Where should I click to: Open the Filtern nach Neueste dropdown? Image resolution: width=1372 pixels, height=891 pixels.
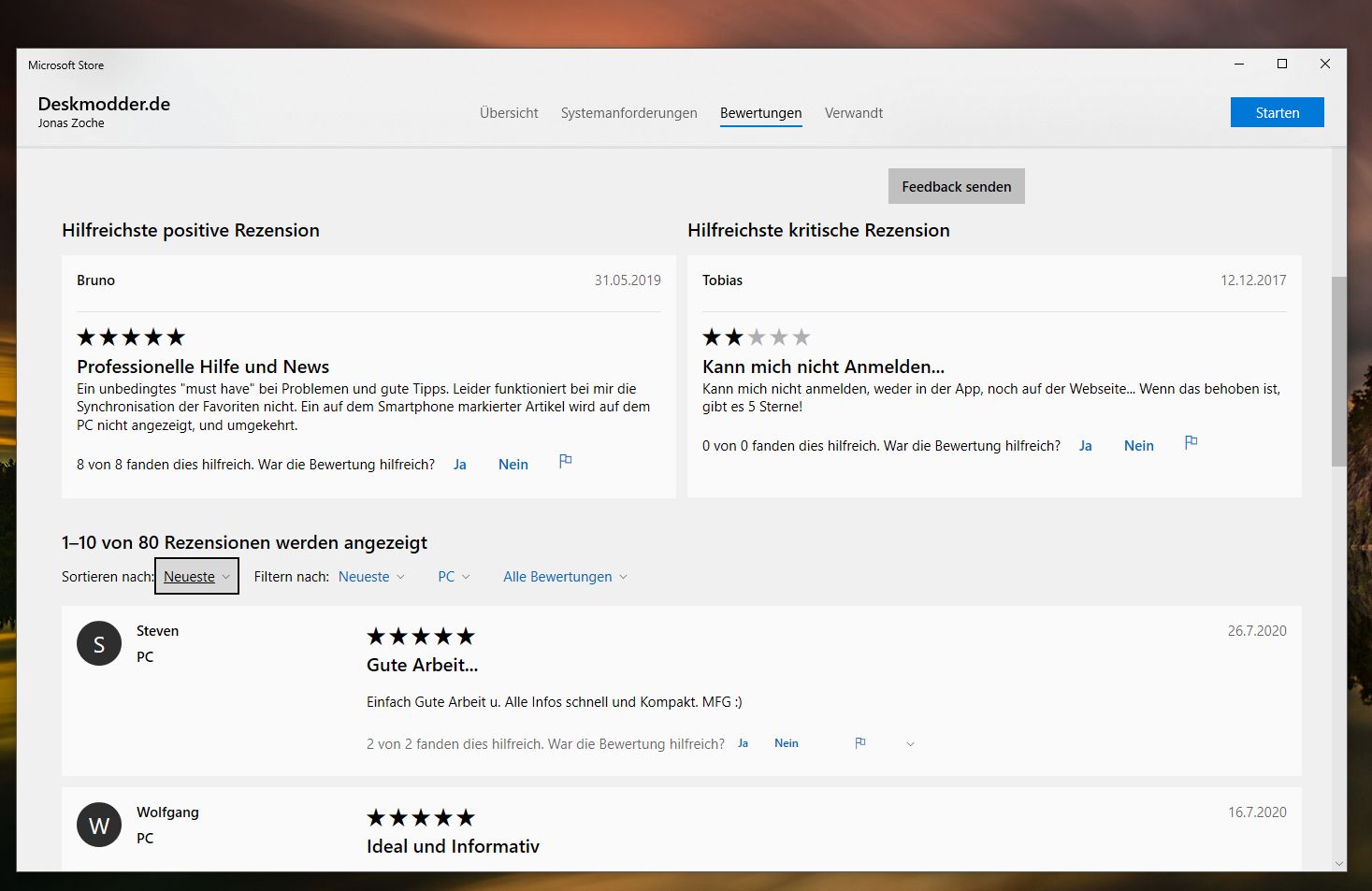coord(371,577)
